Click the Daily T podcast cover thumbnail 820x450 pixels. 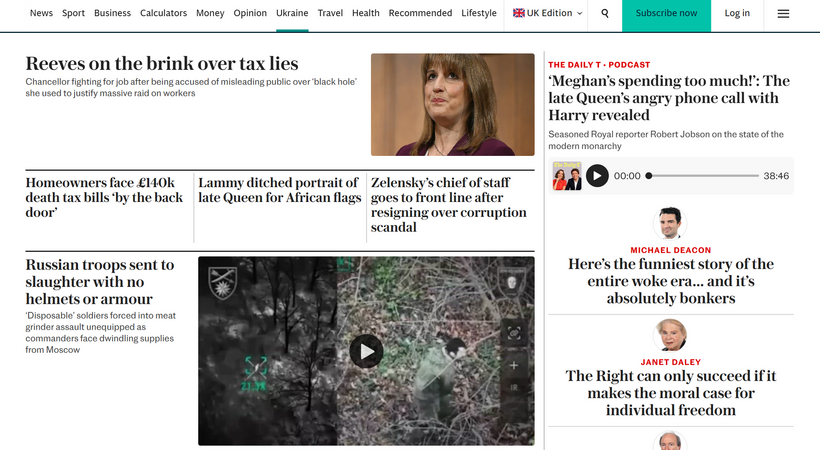point(567,176)
